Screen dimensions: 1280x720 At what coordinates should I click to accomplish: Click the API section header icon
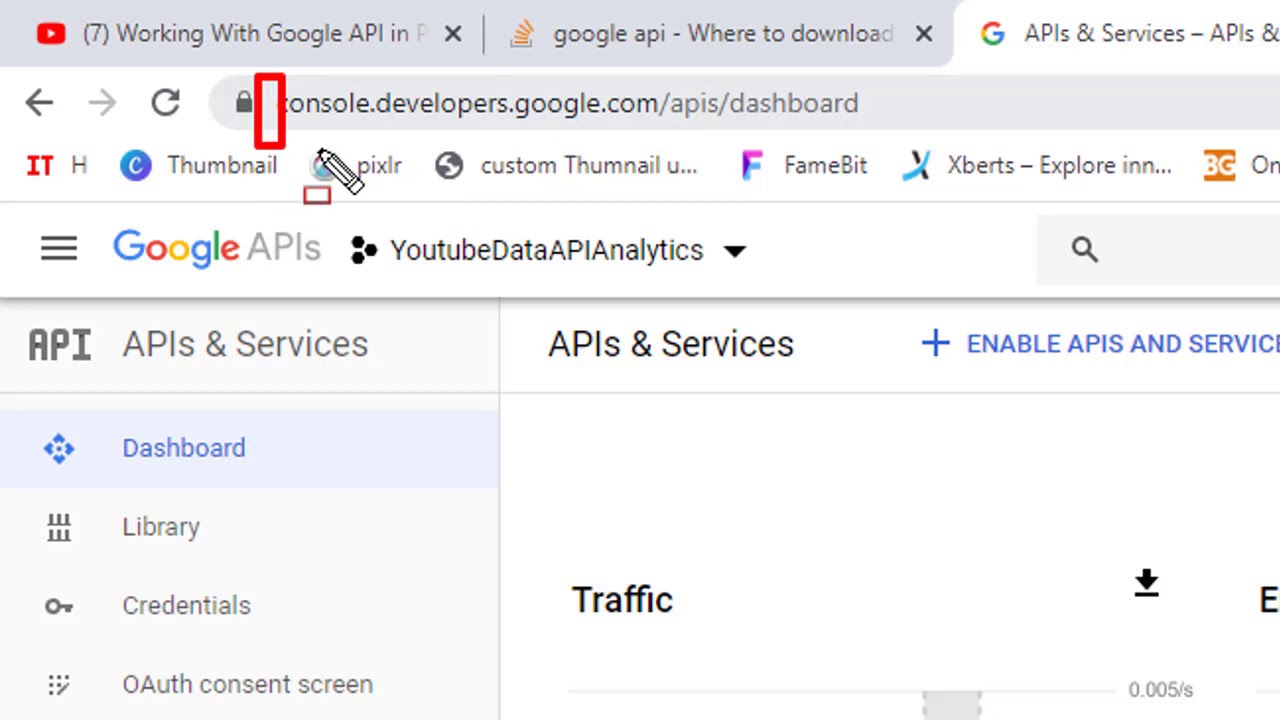pos(60,344)
